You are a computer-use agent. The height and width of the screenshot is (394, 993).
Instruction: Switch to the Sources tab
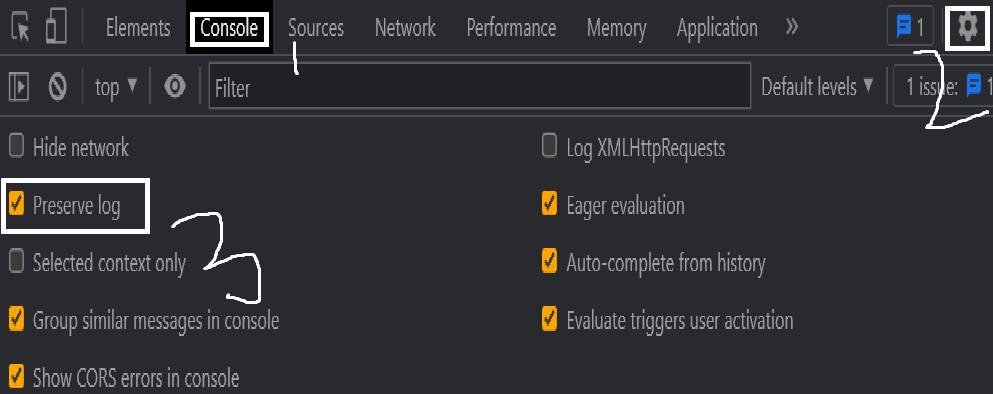click(316, 28)
